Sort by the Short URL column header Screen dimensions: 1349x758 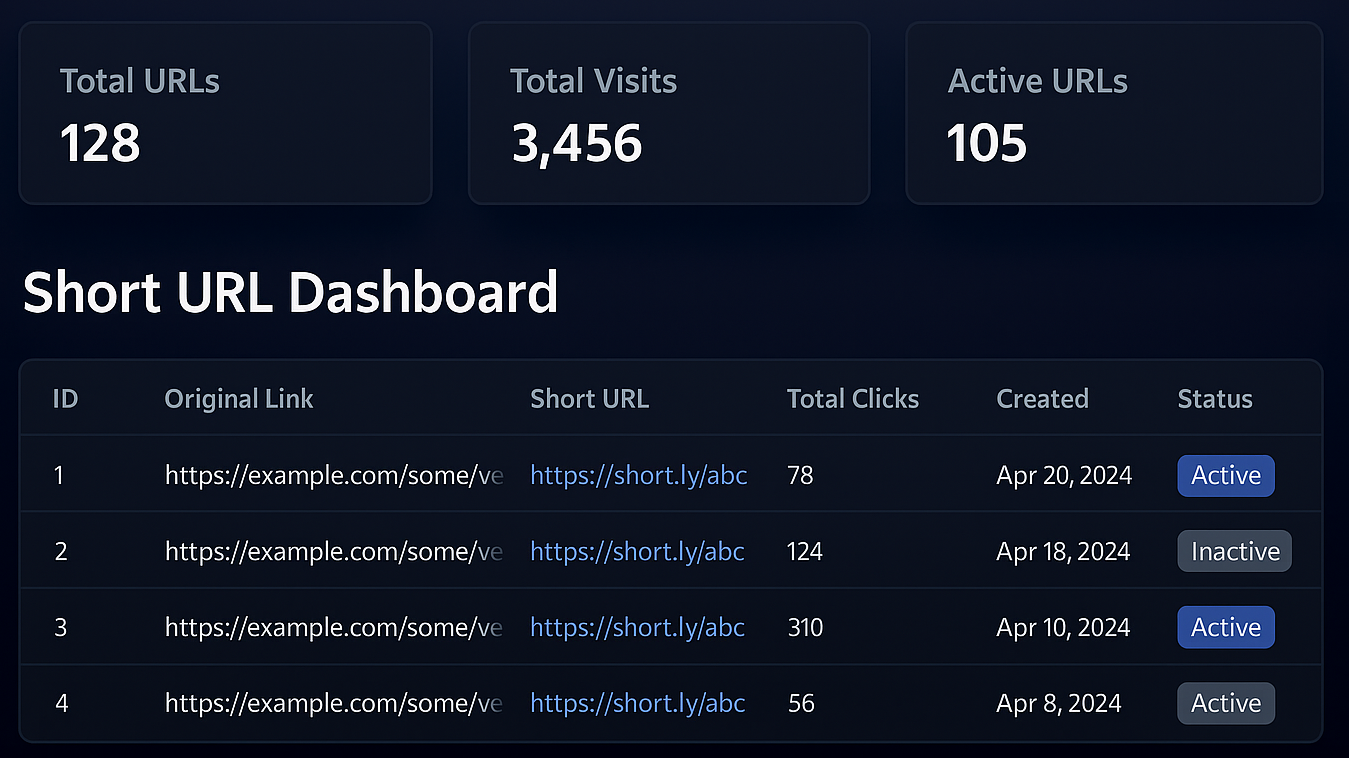[589, 399]
